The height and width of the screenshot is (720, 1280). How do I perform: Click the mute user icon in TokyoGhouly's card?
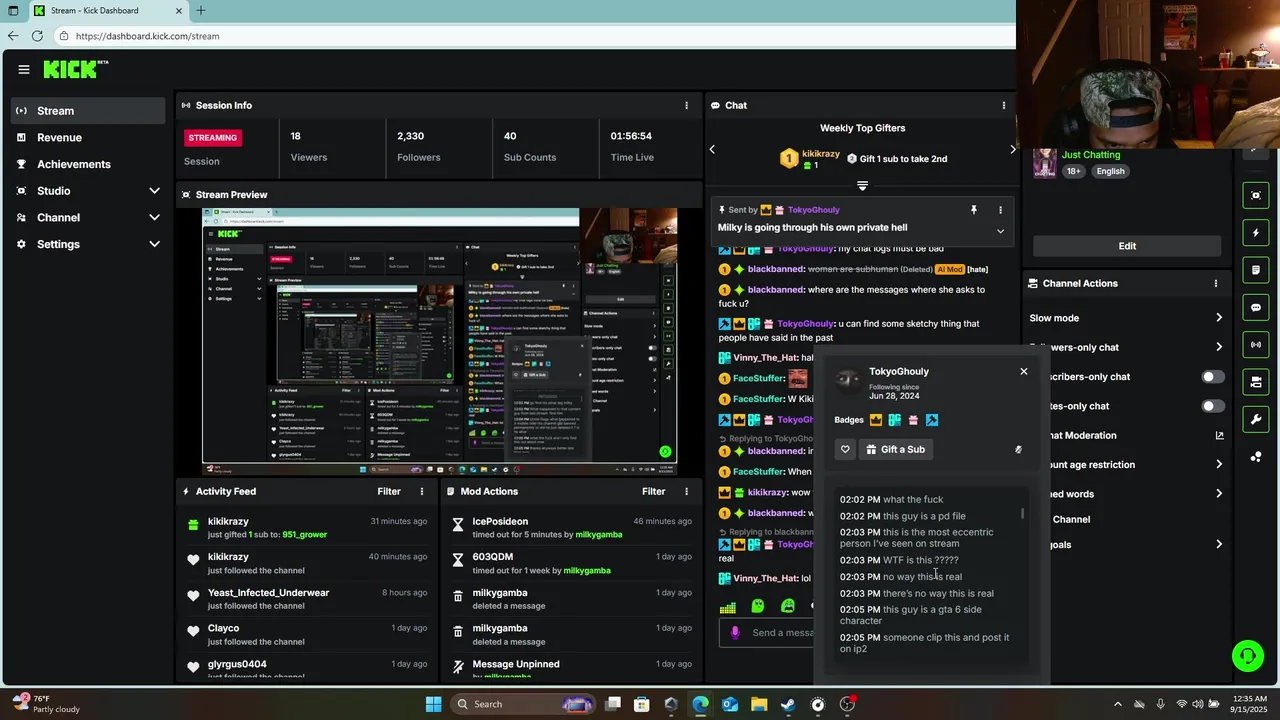[1018, 449]
